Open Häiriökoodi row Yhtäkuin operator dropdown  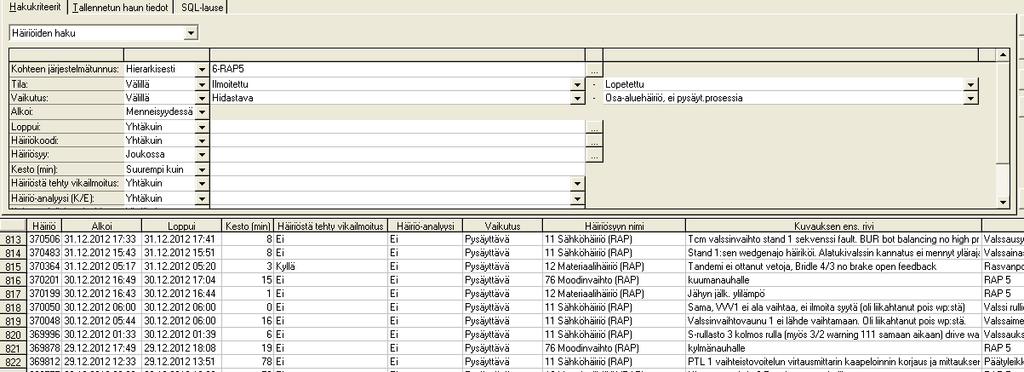tap(201, 141)
